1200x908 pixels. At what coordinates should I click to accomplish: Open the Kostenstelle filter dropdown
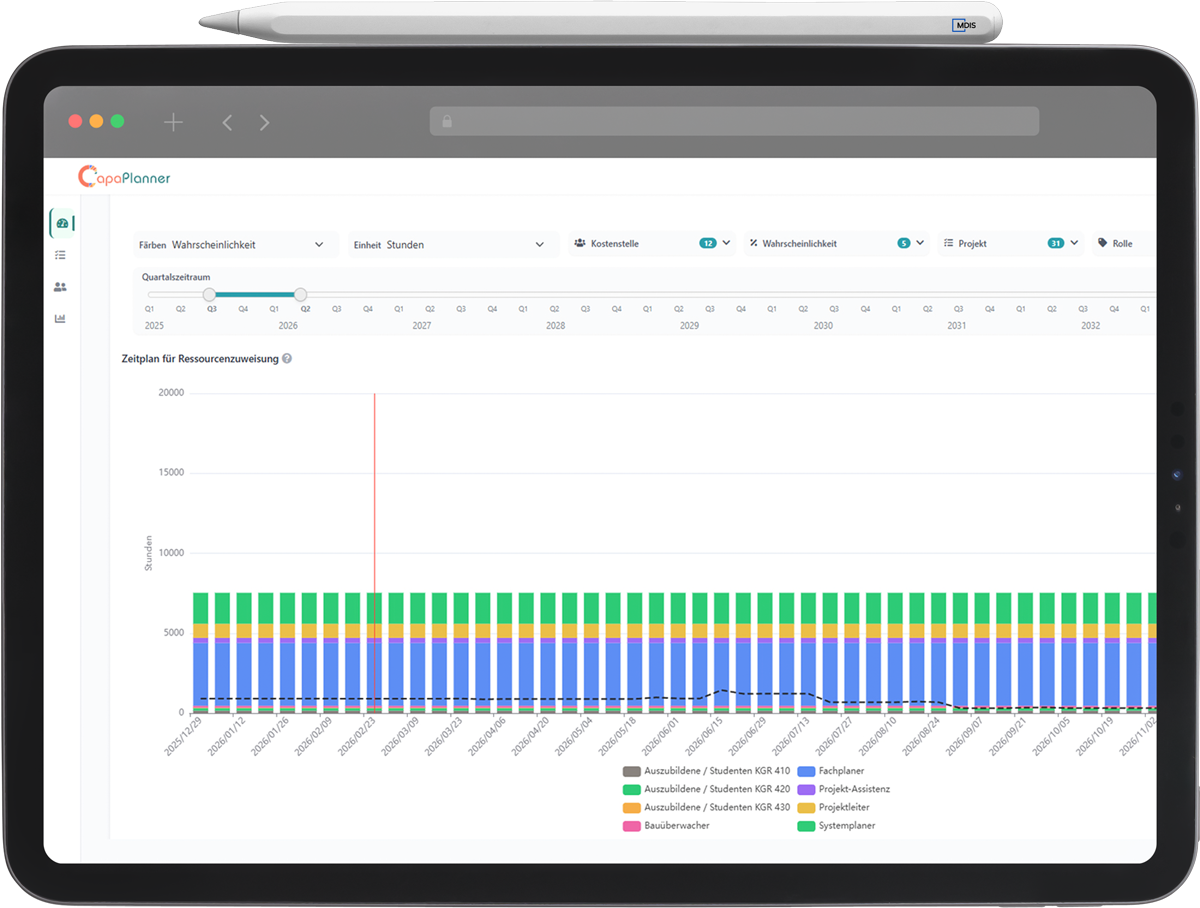point(652,243)
